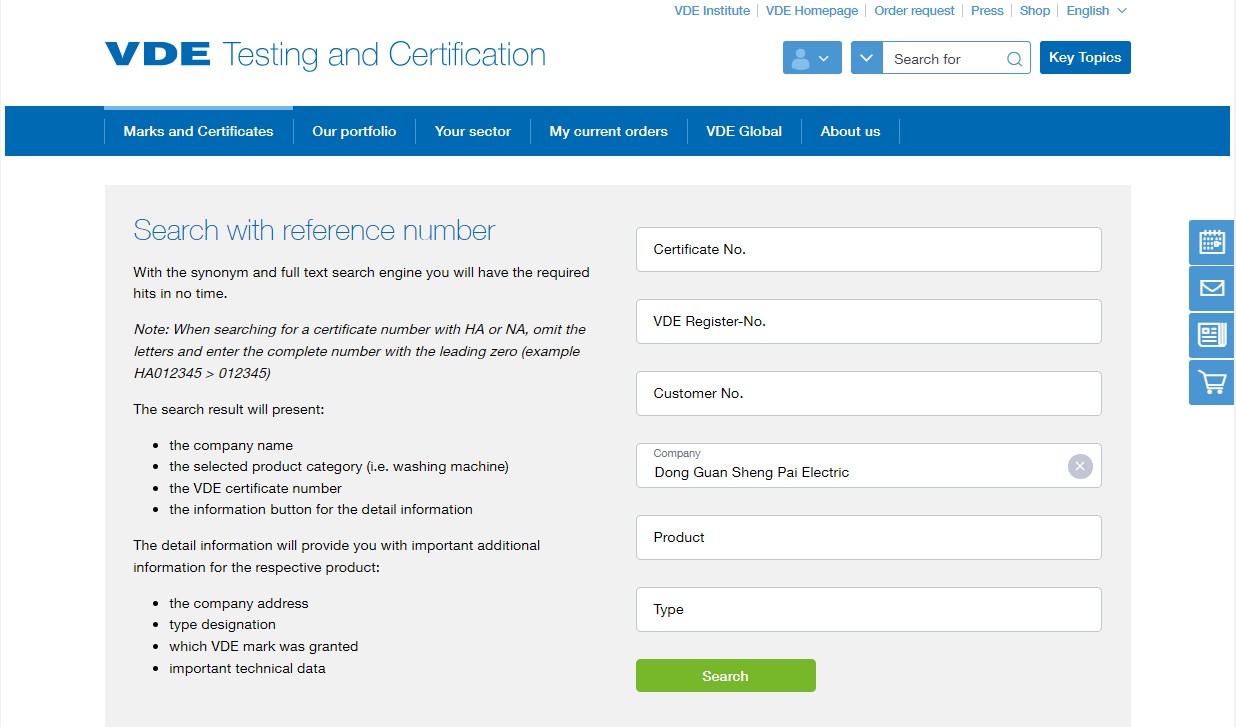Open the VDE Global menu

[x=744, y=131]
